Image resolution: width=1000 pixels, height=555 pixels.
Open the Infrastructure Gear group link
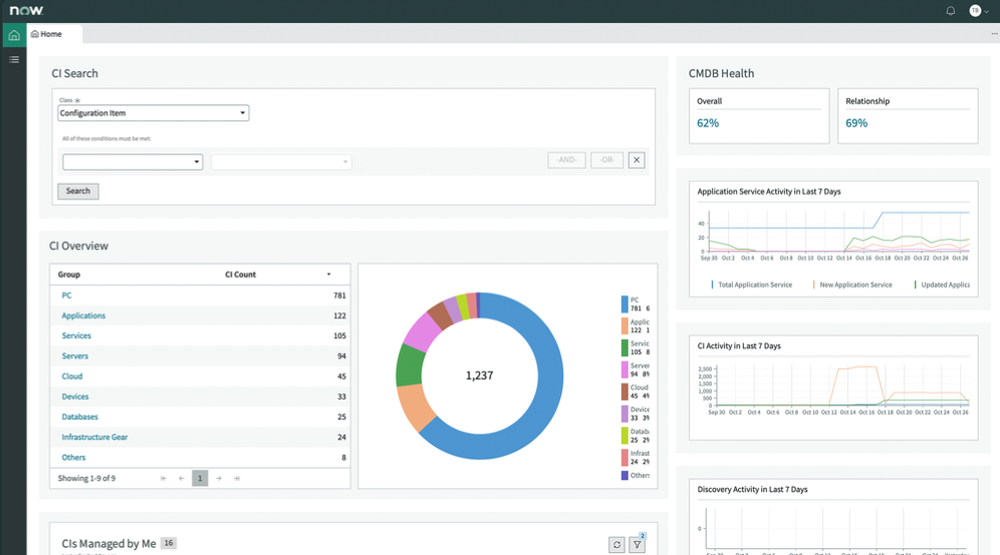[94, 437]
